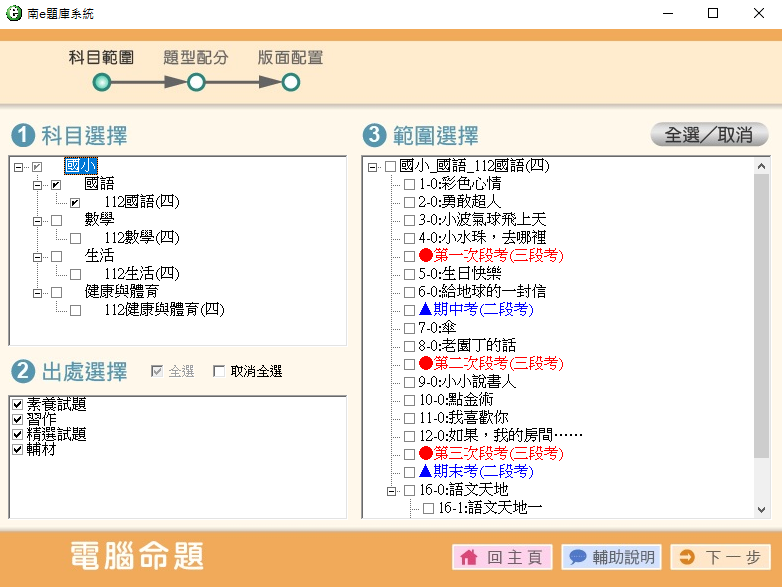The width and height of the screenshot is (782, 587).
Task: Uncheck the 習作 source checkbox
Action: pos(17,419)
